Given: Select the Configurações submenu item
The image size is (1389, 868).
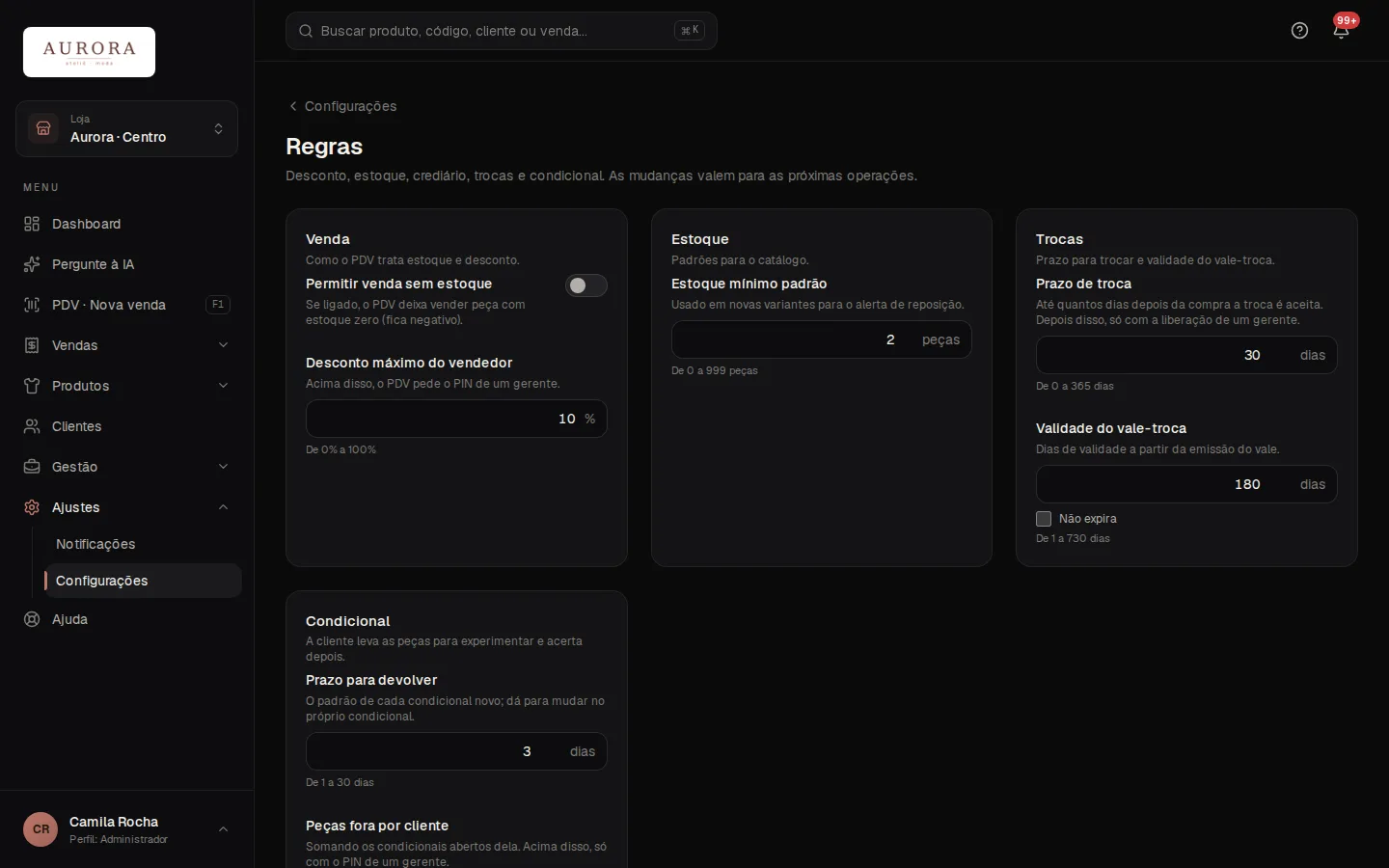Looking at the screenshot, I should pyautogui.click(x=143, y=581).
